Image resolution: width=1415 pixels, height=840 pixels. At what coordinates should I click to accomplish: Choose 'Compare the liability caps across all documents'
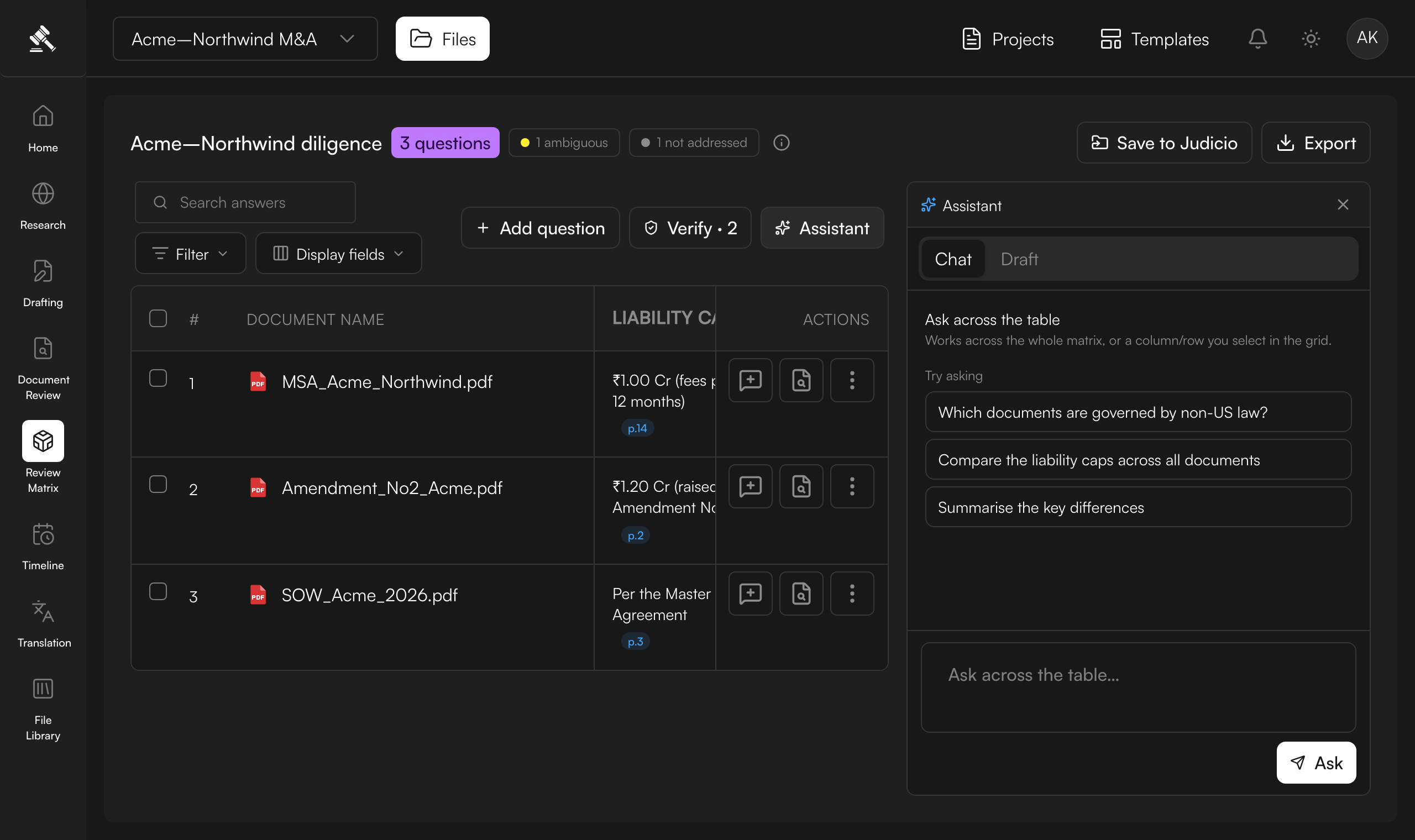(1138, 460)
